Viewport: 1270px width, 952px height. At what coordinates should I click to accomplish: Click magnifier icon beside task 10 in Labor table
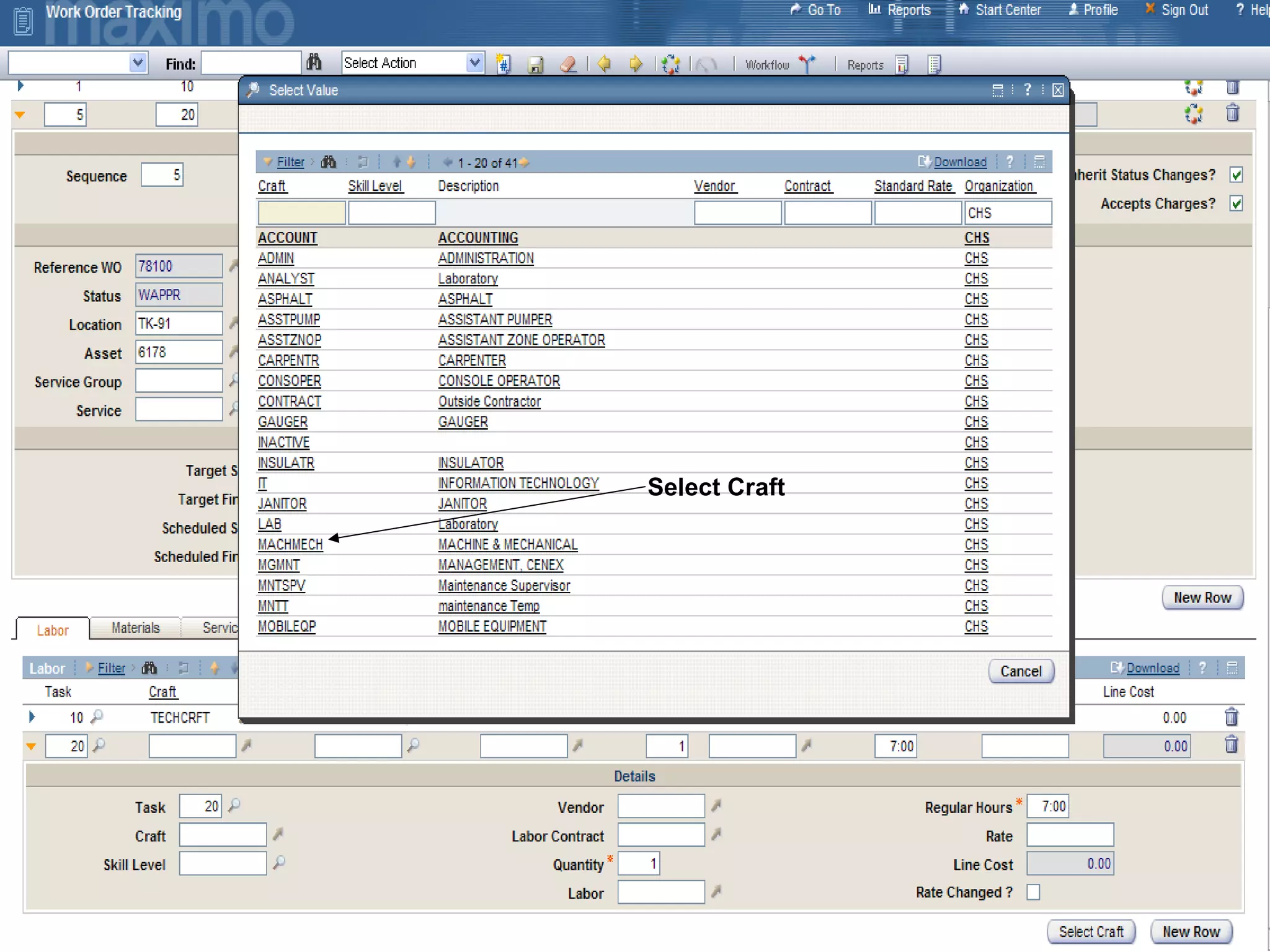97,717
